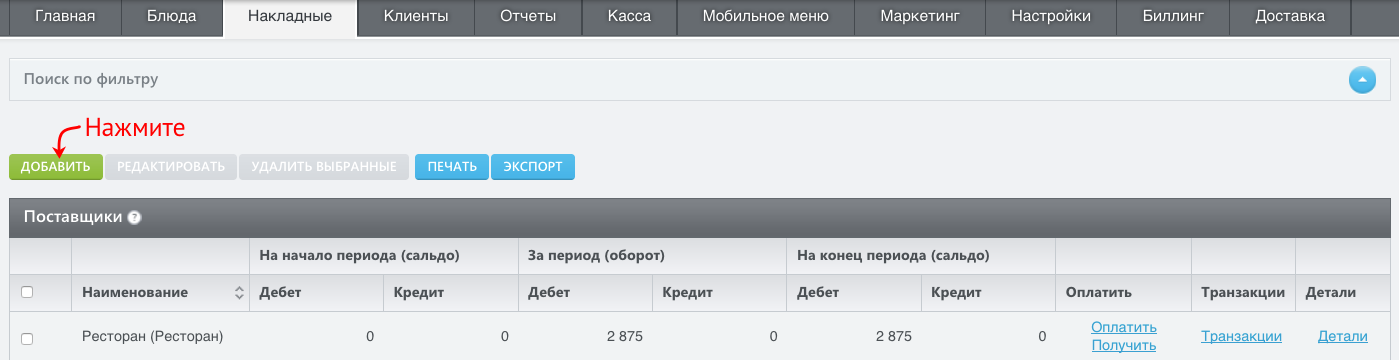Viewport: 1399px width, 360px height.
Task: Check the Ресторан row checkbox
Action: point(27,339)
